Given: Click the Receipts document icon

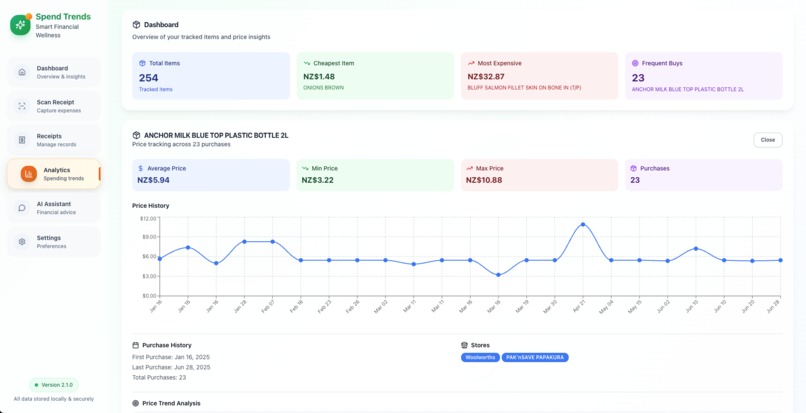Looking at the screenshot, I should [22, 140].
